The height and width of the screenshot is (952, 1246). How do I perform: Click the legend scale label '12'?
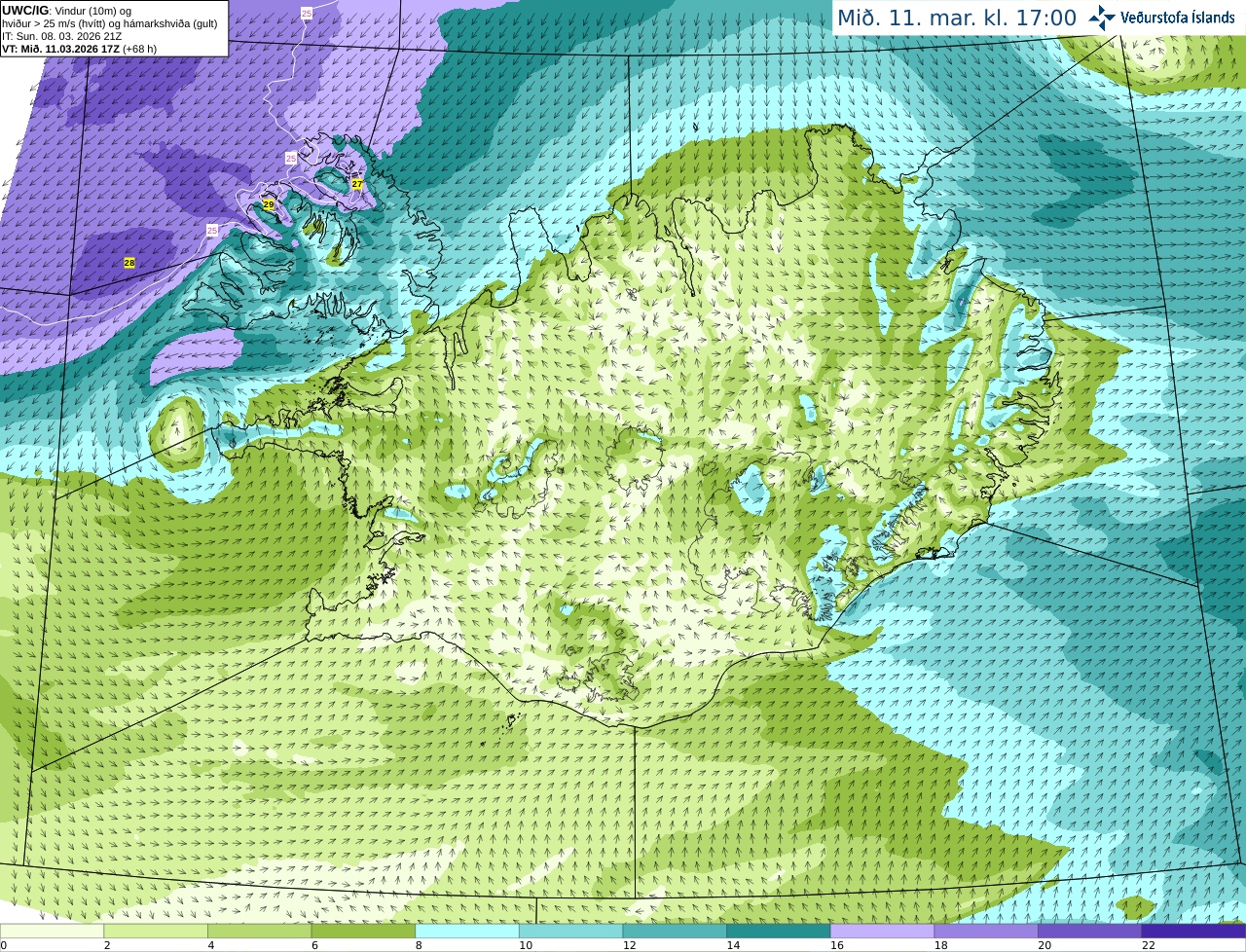(629, 945)
